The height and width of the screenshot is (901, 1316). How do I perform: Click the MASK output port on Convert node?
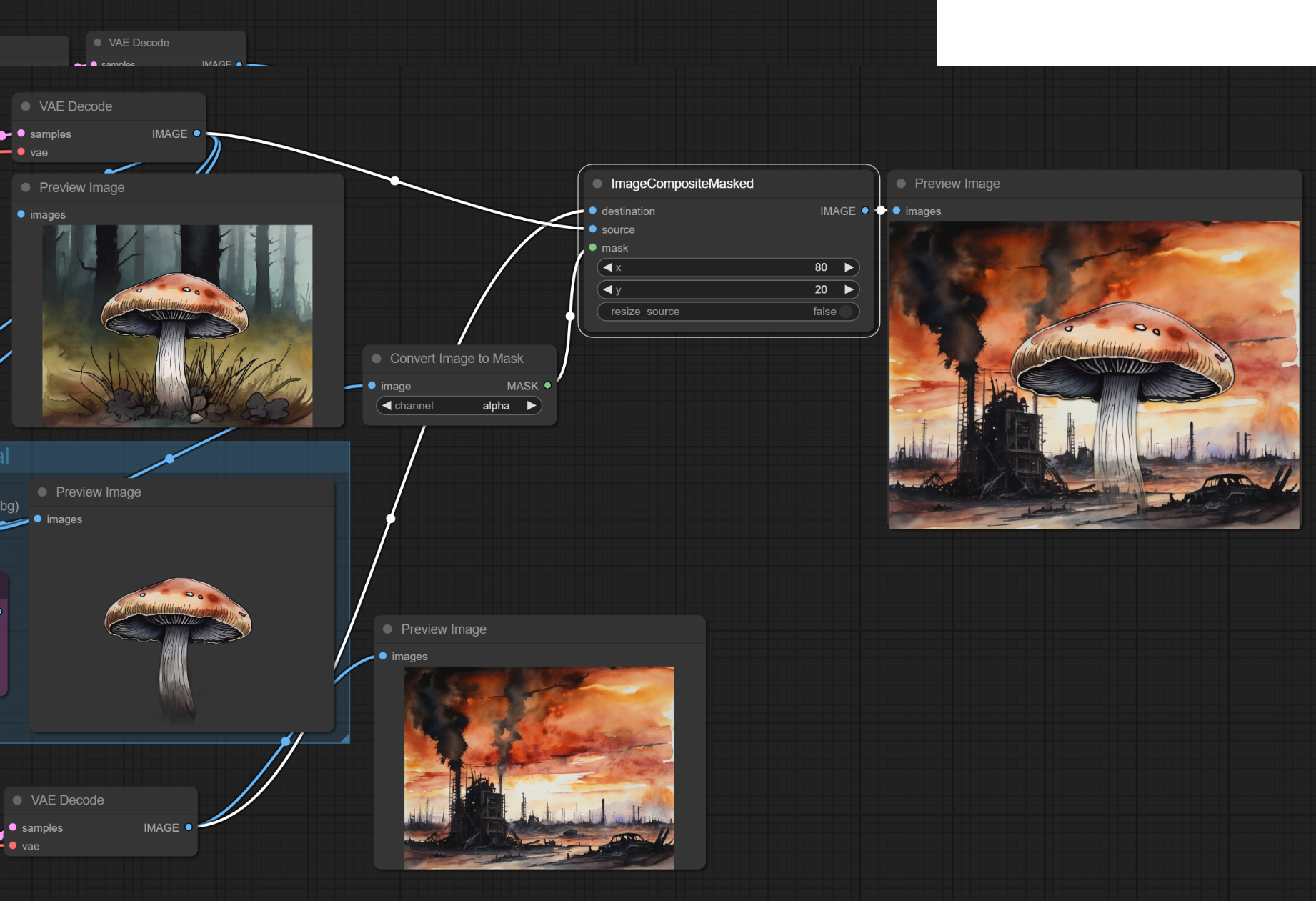pos(548,386)
